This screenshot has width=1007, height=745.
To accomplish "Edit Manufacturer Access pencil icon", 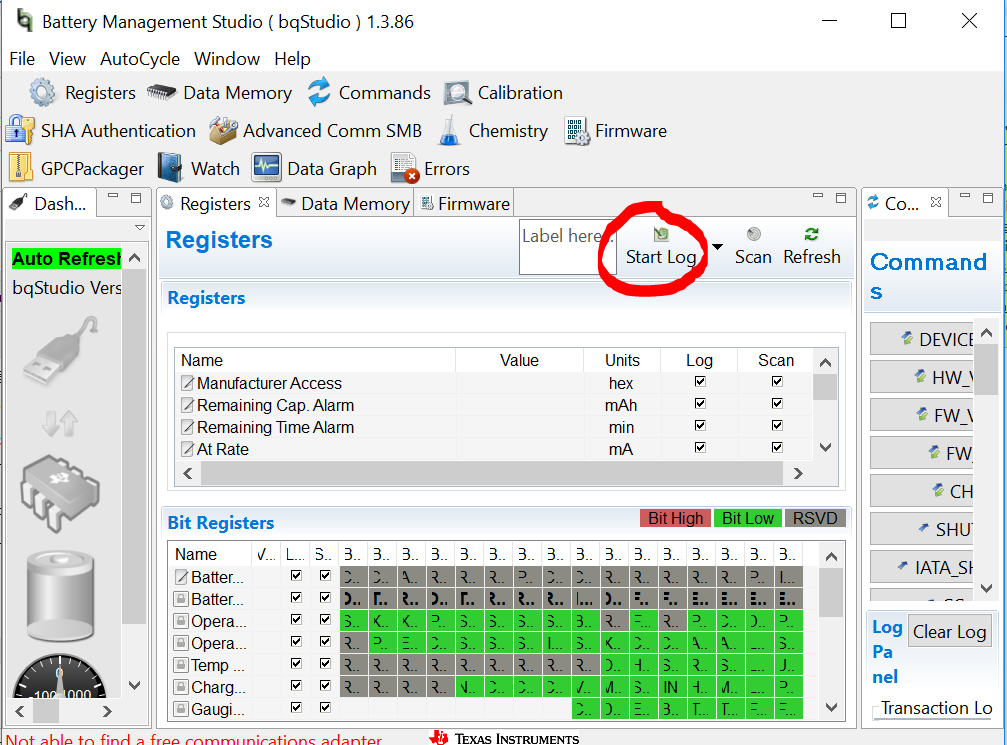I will click(x=187, y=383).
